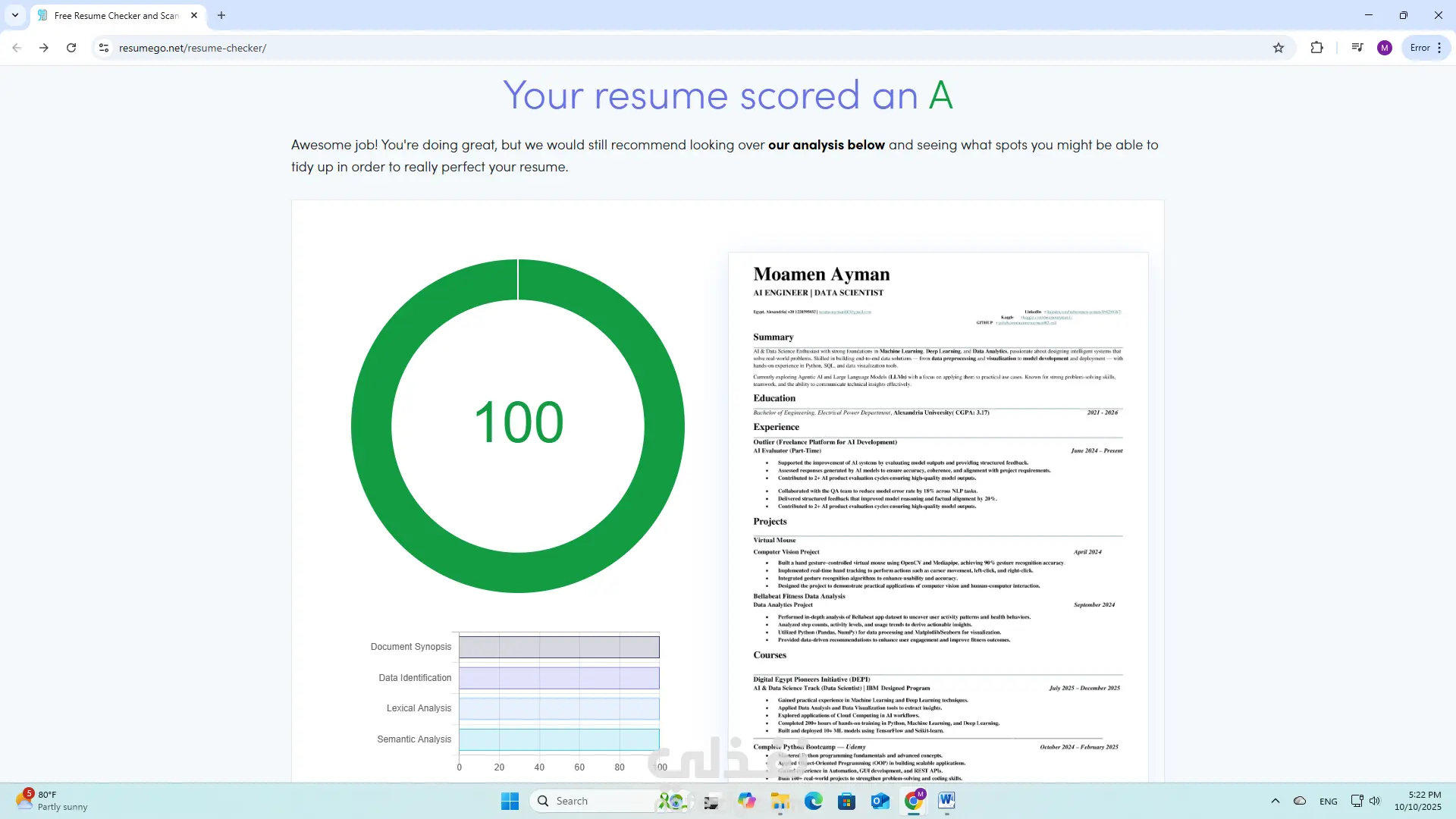Reload the resume checker page

coord(71,48)
